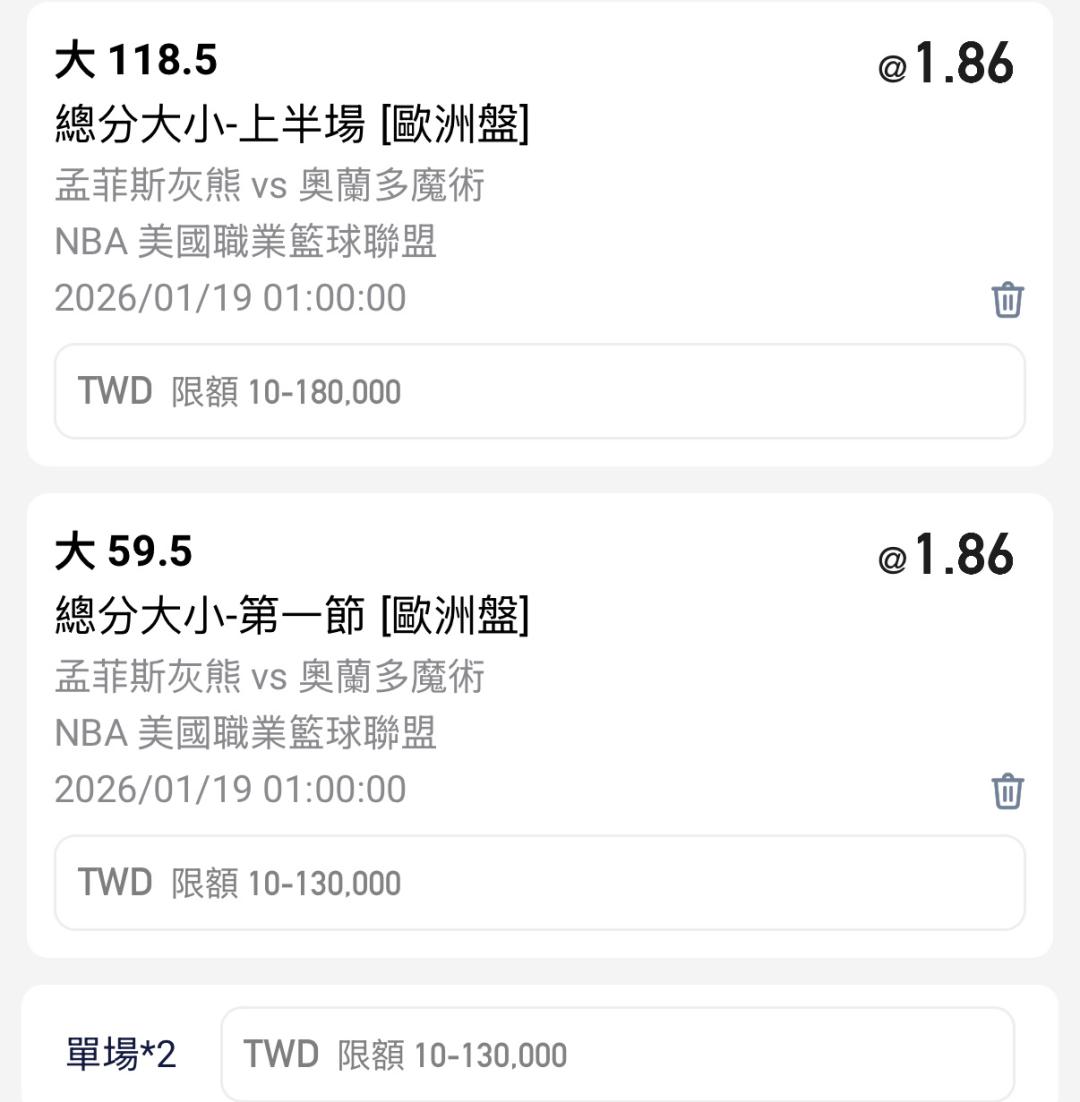Image resolution: width=1080 pixels, height=1102 pixels.
Task: Focus stake field with limit 10-180,000
Action: pos(540,391)
